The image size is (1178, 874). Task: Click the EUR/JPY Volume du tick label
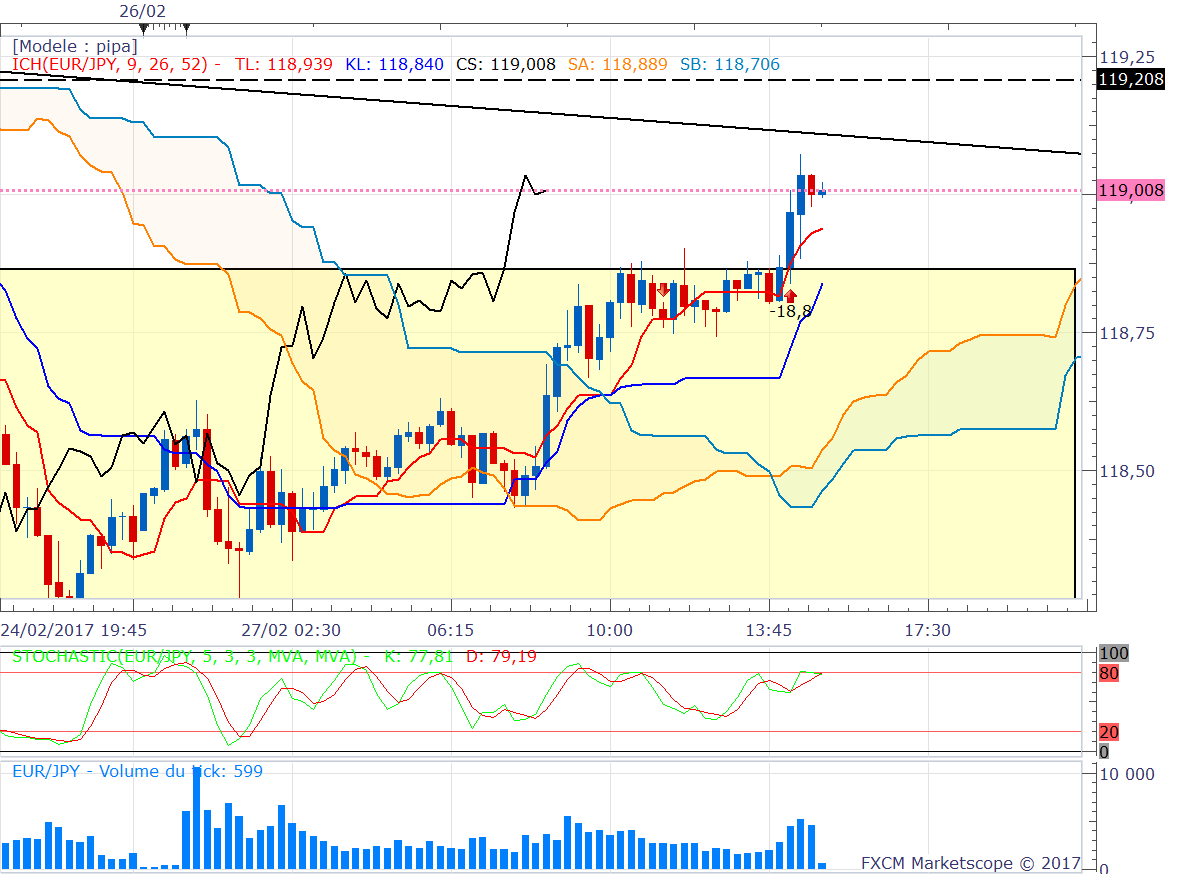[137, 771]
